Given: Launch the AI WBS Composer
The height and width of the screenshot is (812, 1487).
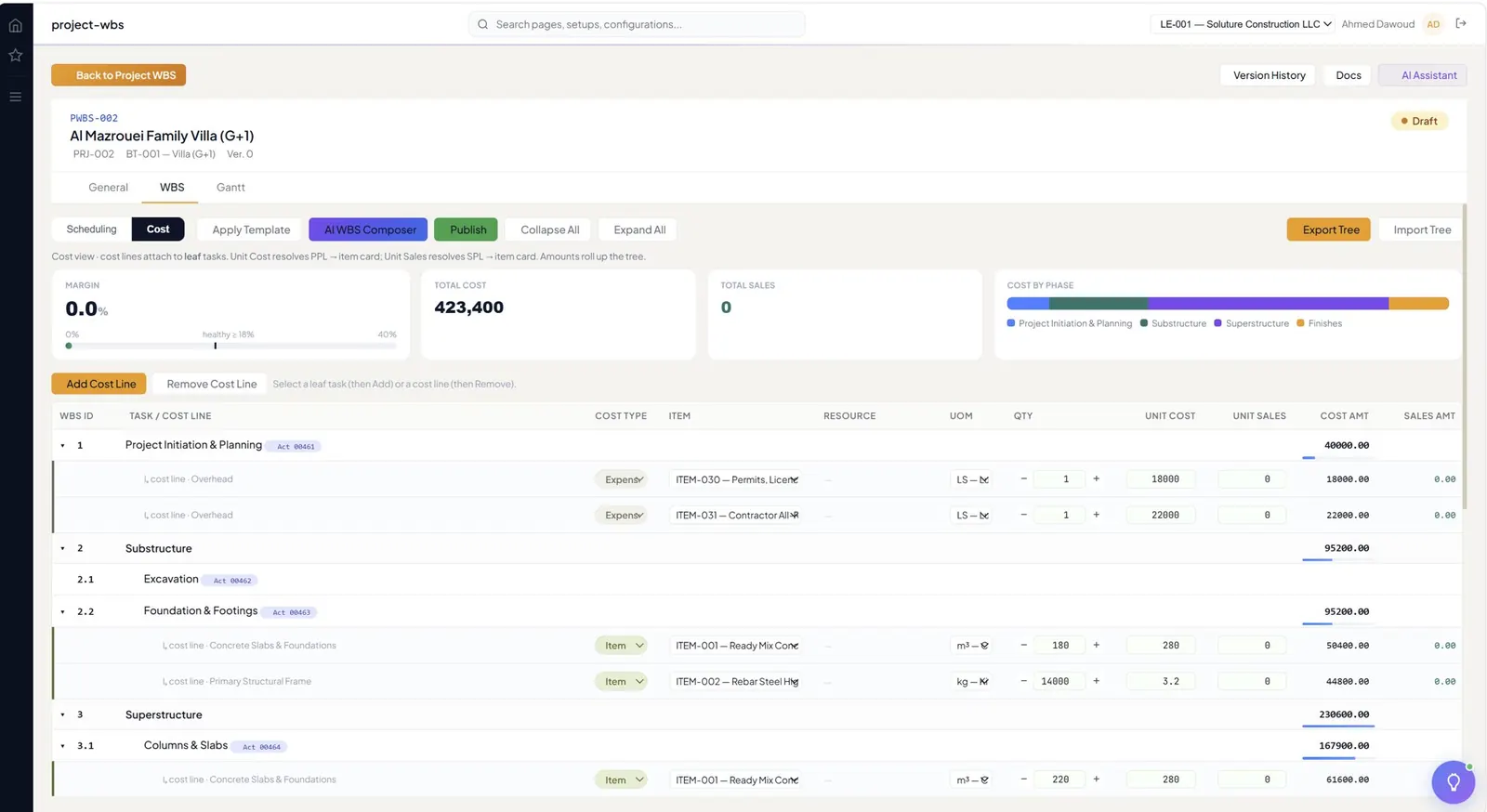Looking at the screenshot, I should [368, 229].
